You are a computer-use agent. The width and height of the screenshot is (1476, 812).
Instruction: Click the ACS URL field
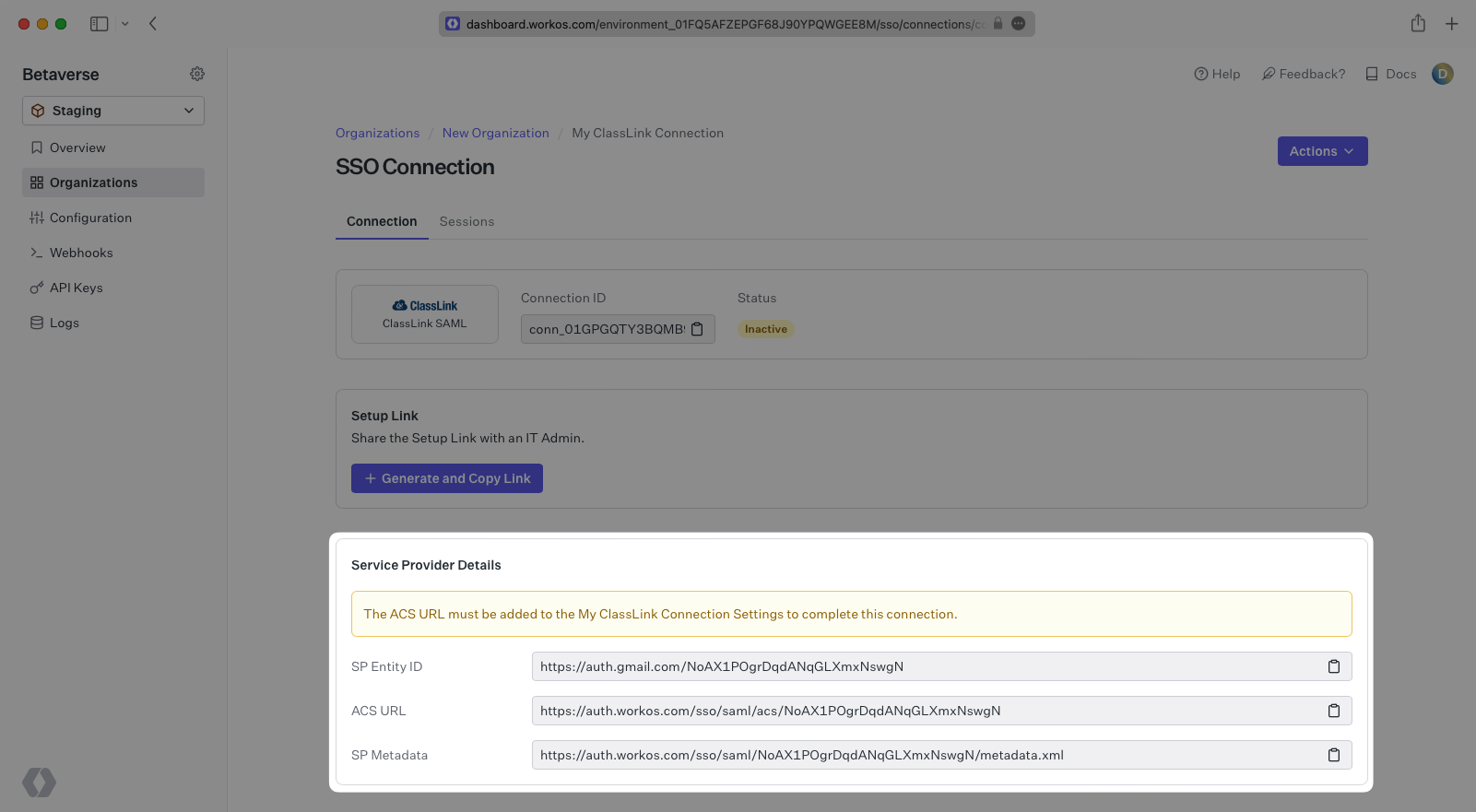(x=922, y=711)
